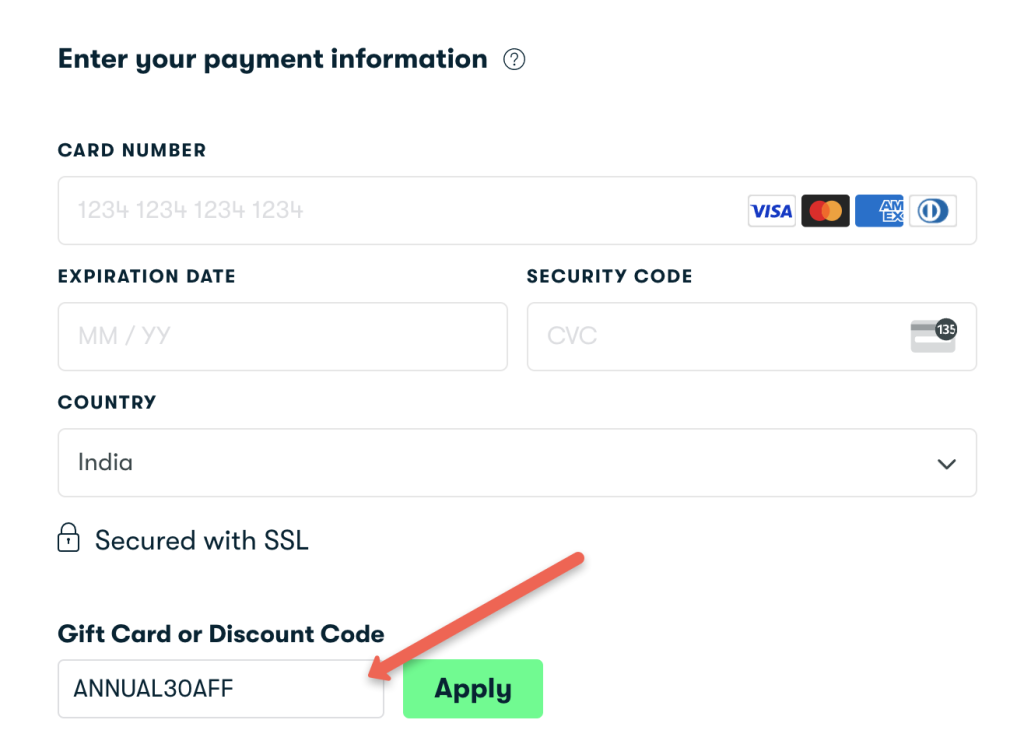Click the Gift Card code input

(220, 688)
